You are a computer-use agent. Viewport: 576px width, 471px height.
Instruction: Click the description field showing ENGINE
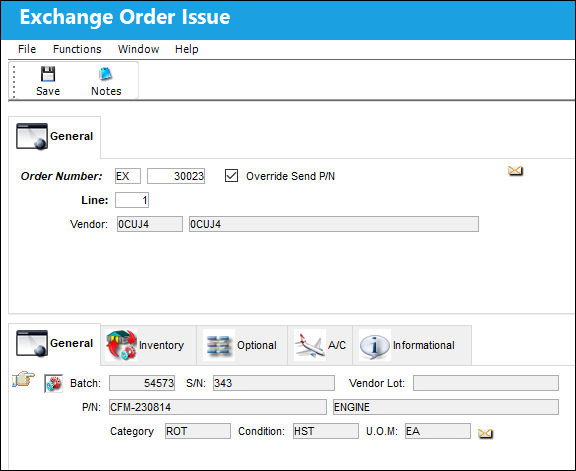pos(446,407)
